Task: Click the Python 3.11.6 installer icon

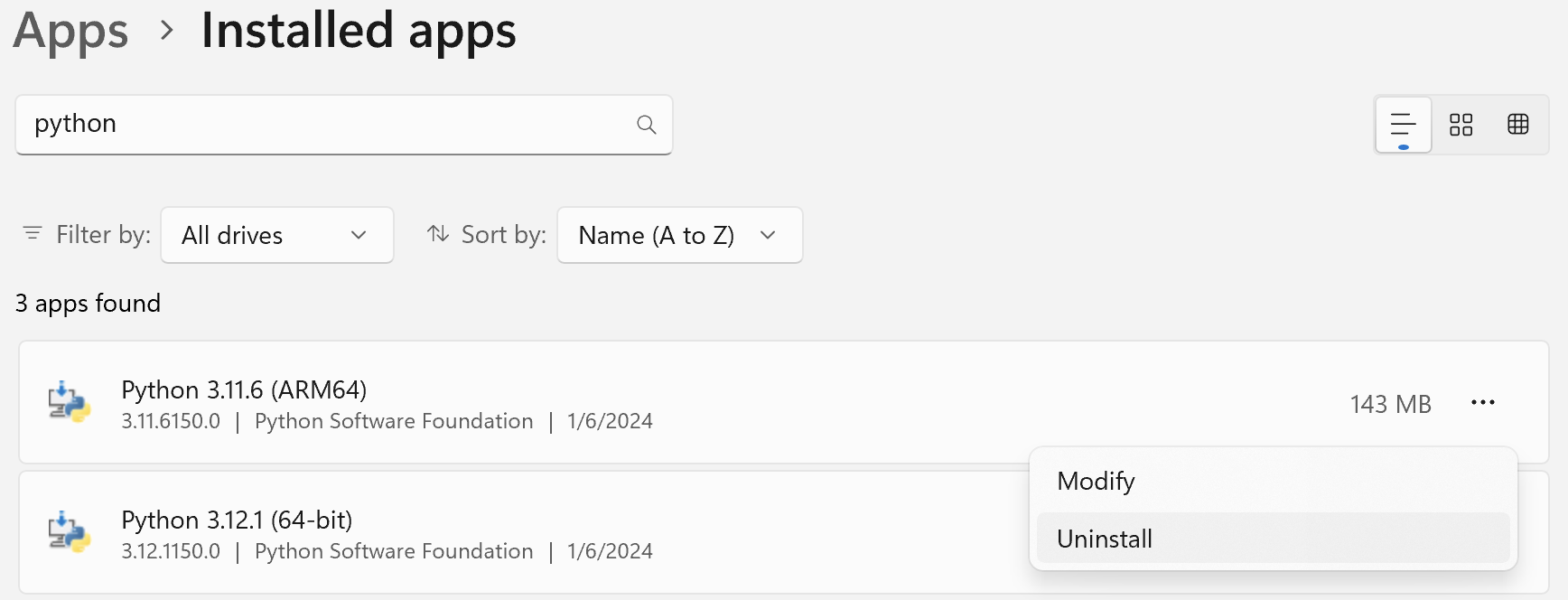Action: click(x=69, y=403)
